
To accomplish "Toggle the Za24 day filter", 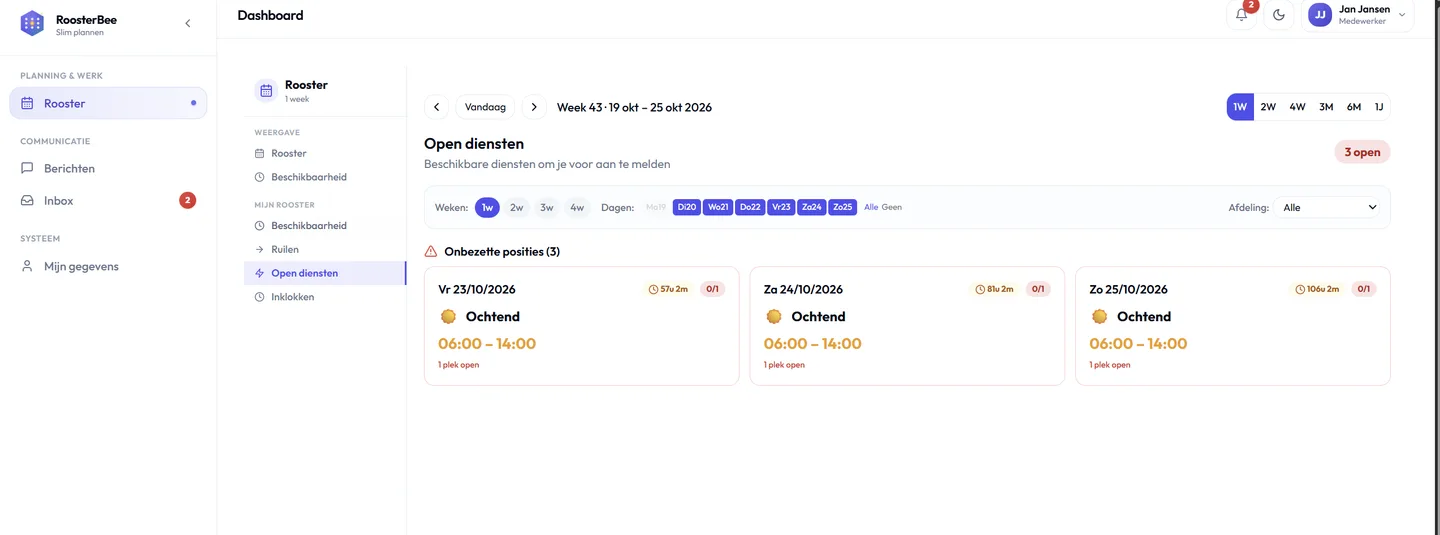I will [x=812, y=207].
